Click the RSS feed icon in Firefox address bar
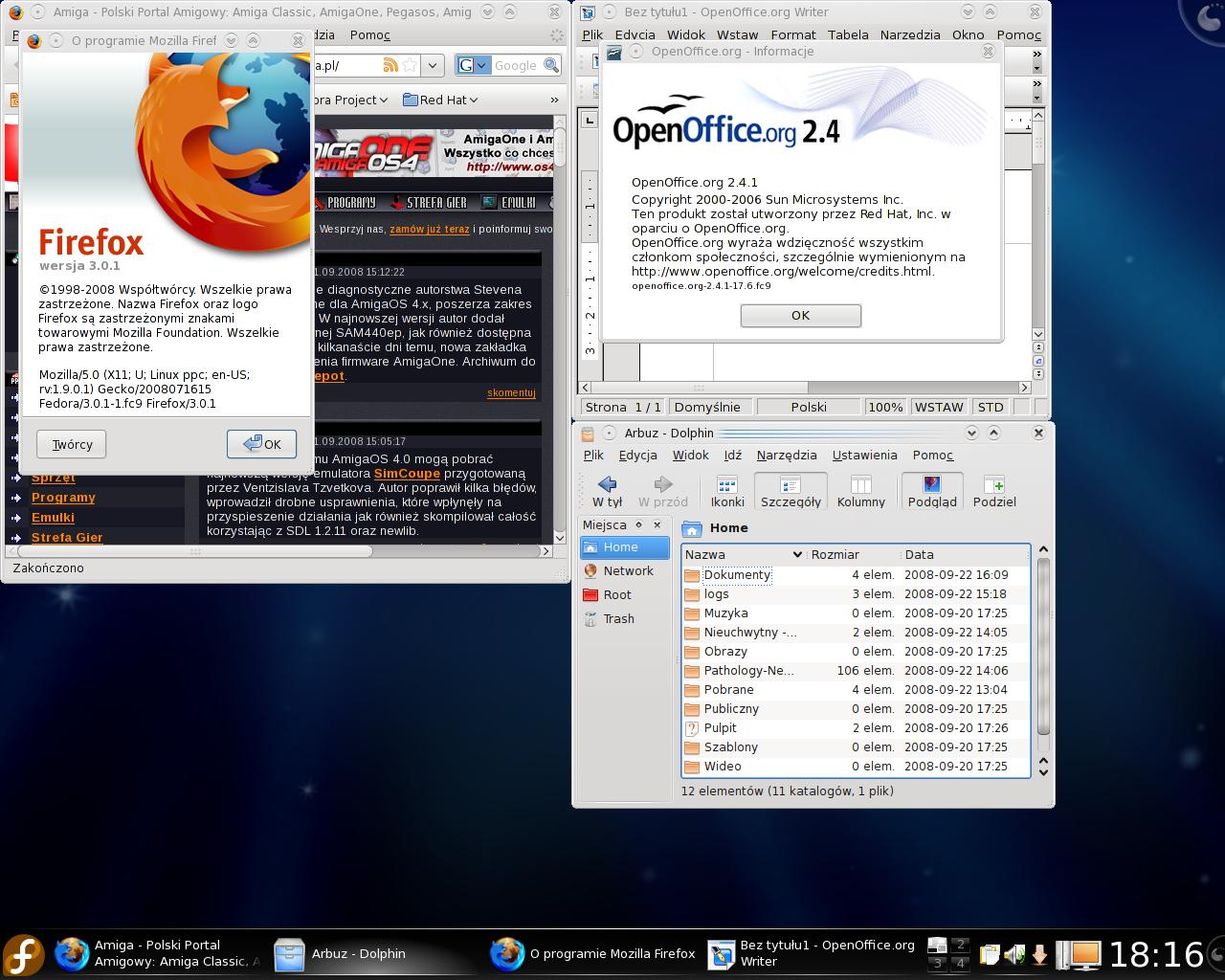 [x=390, y=65]
